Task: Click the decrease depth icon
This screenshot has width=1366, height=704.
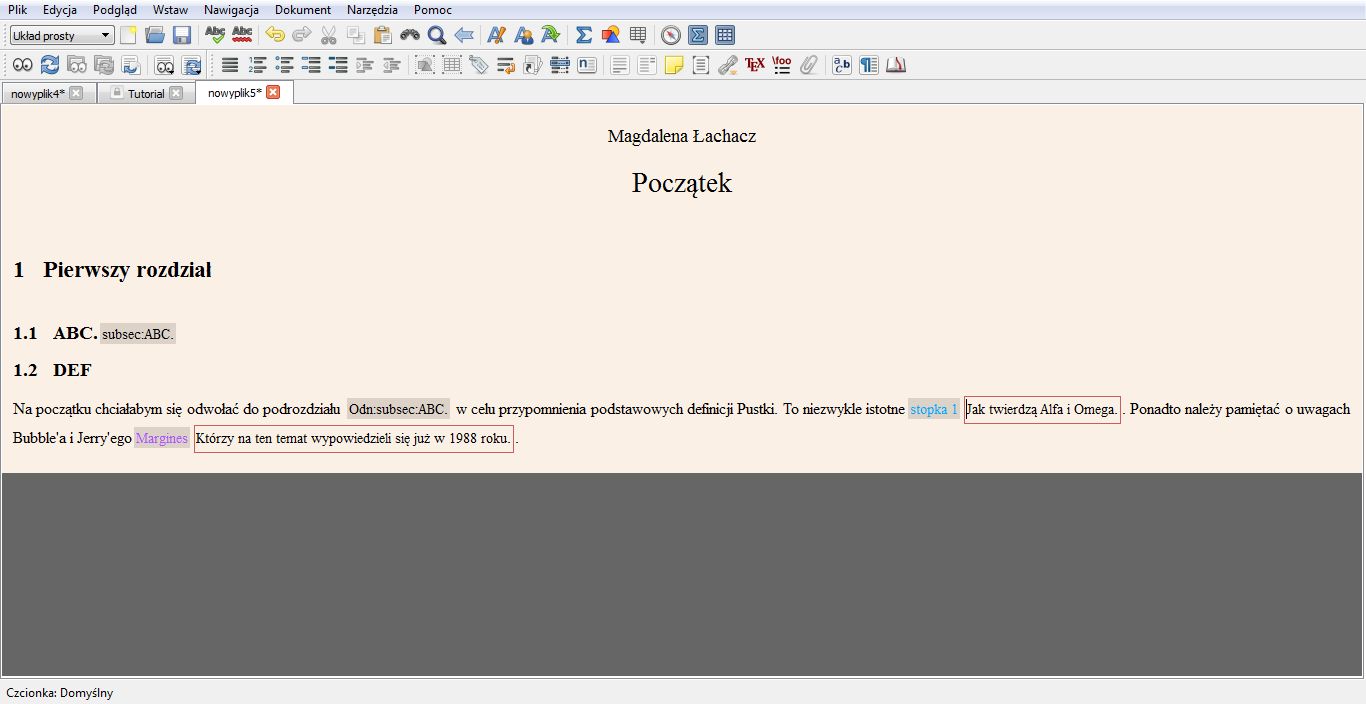Action: 392,65
